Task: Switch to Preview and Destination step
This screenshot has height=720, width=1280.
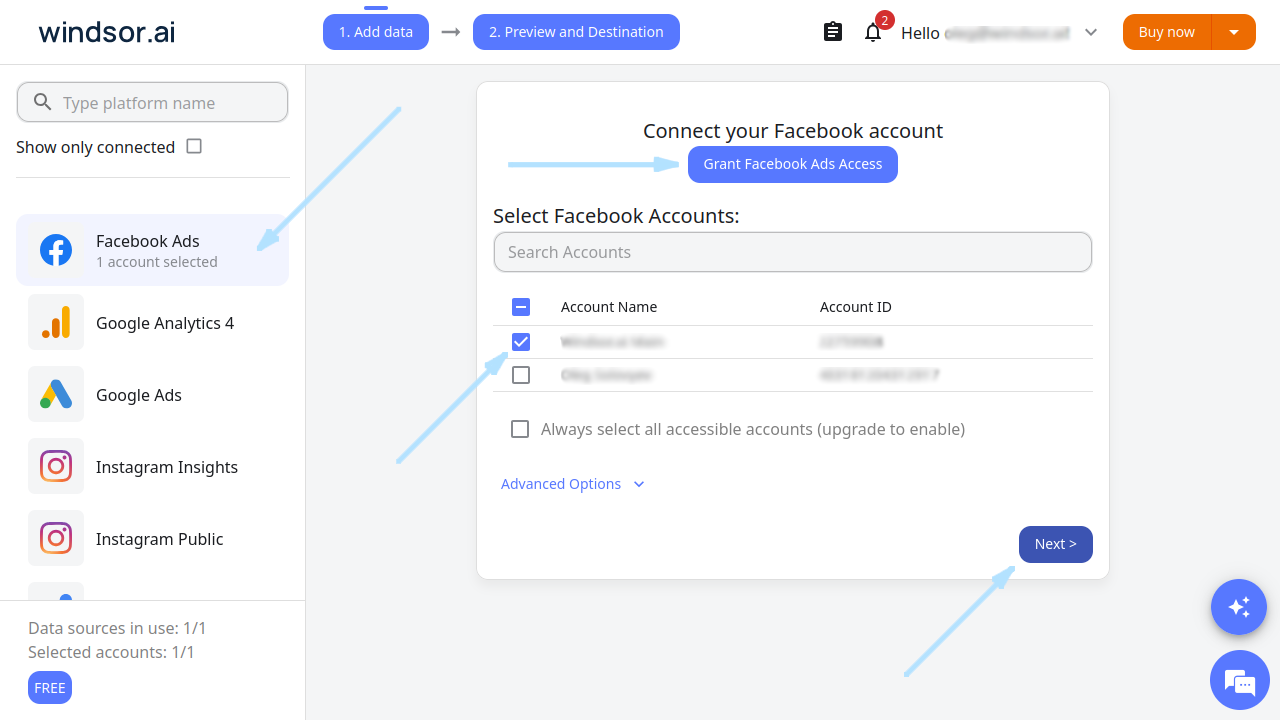Action: click(x=576, y=32)
